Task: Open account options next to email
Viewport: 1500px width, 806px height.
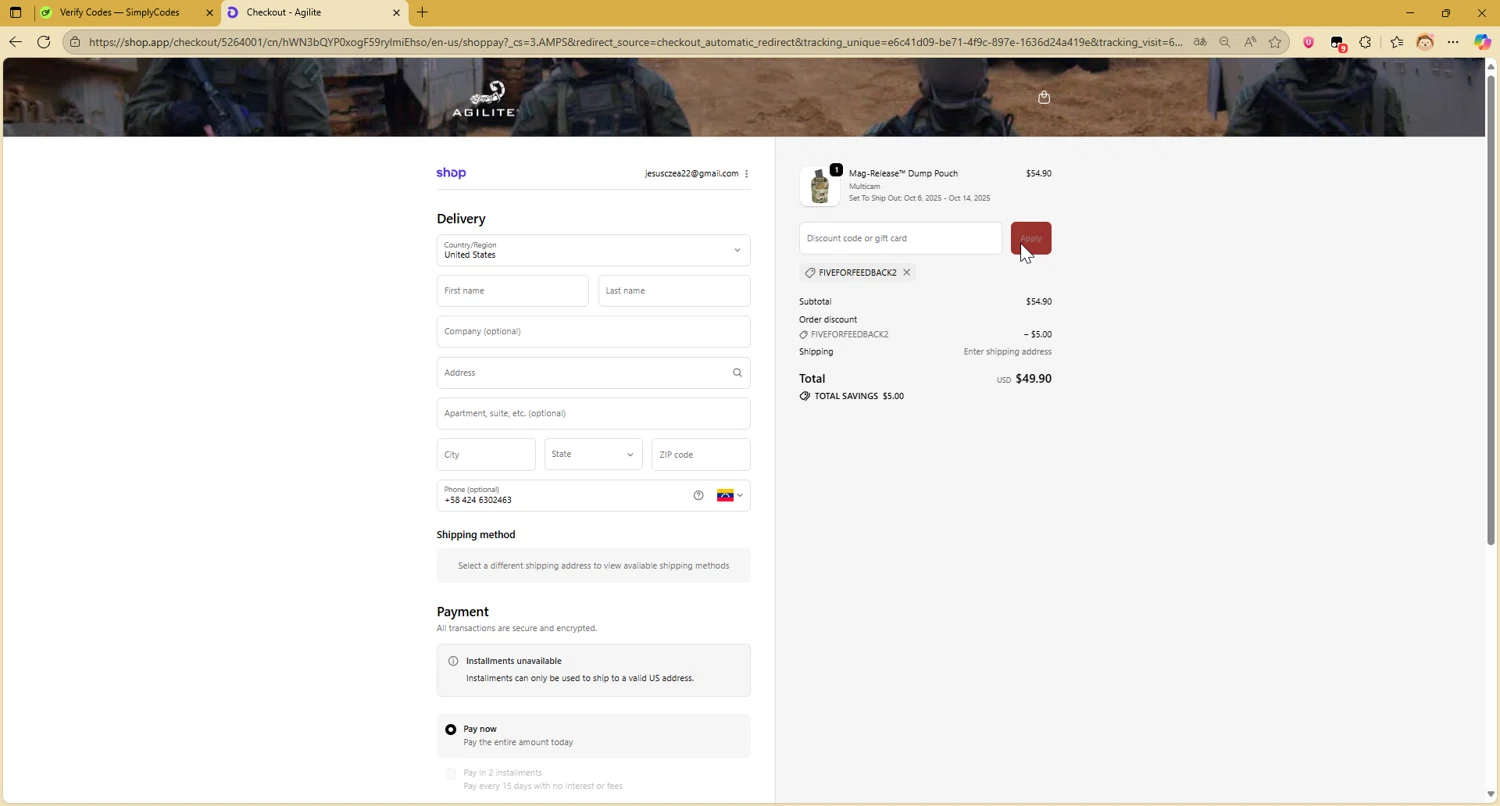Action: point(746,174)
